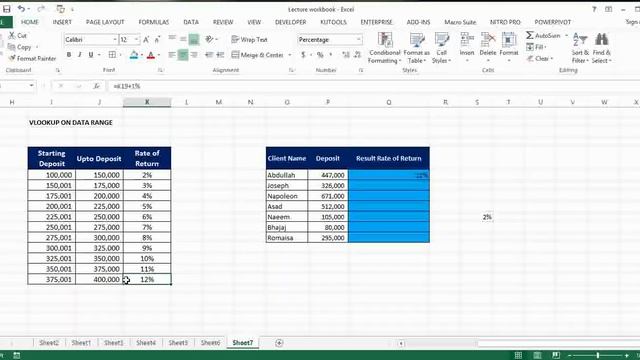This screenshot has width=640, height=360.
Task: Switch to Normal view icon in status bar
Action: [518, 356]
